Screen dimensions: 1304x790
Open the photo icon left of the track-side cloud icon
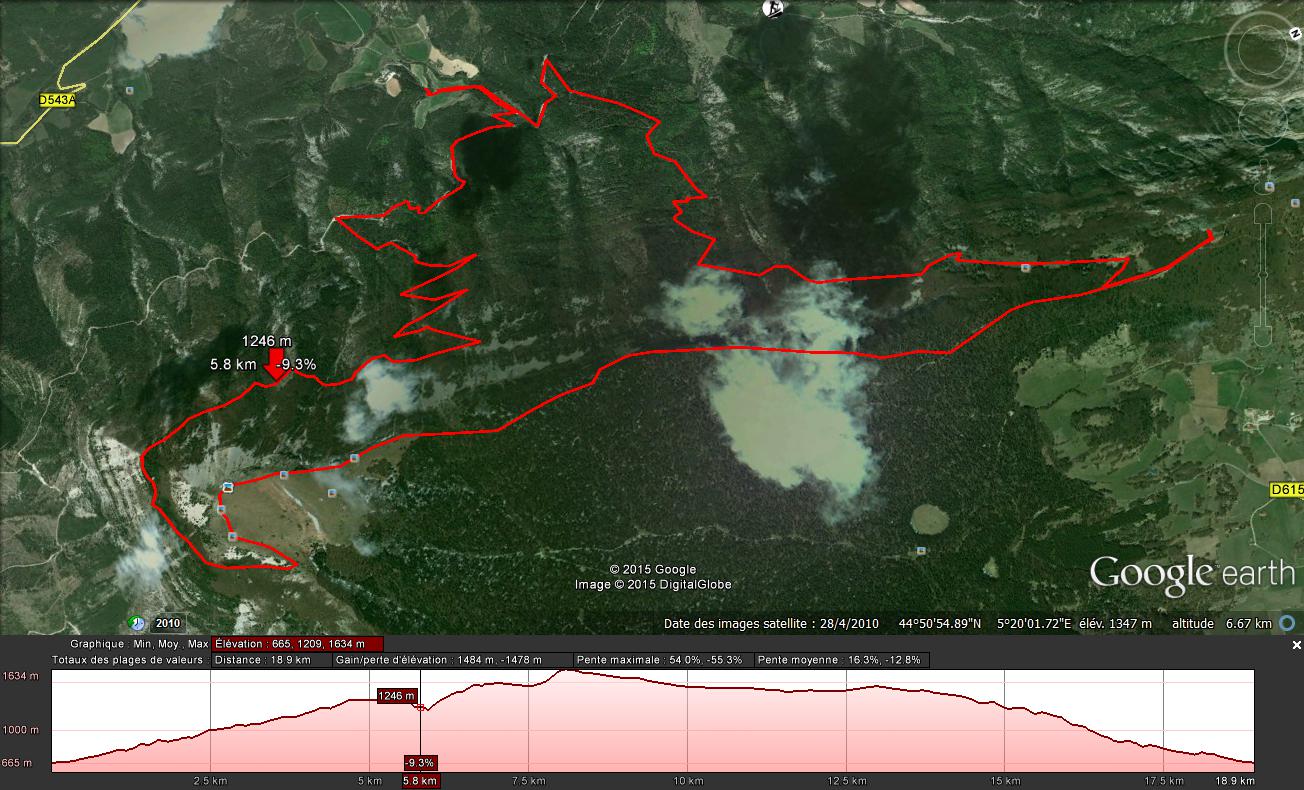coord(285,474)
